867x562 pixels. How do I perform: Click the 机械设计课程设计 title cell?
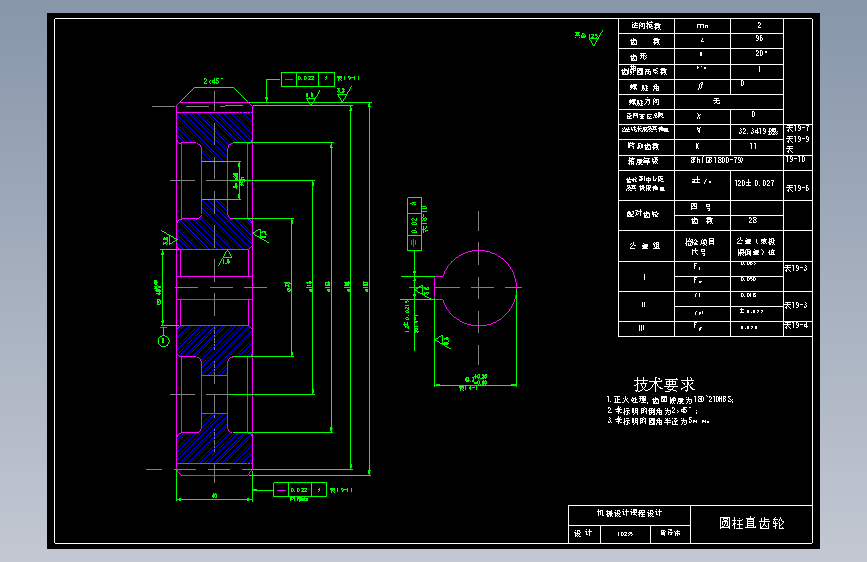pos(629,513)
